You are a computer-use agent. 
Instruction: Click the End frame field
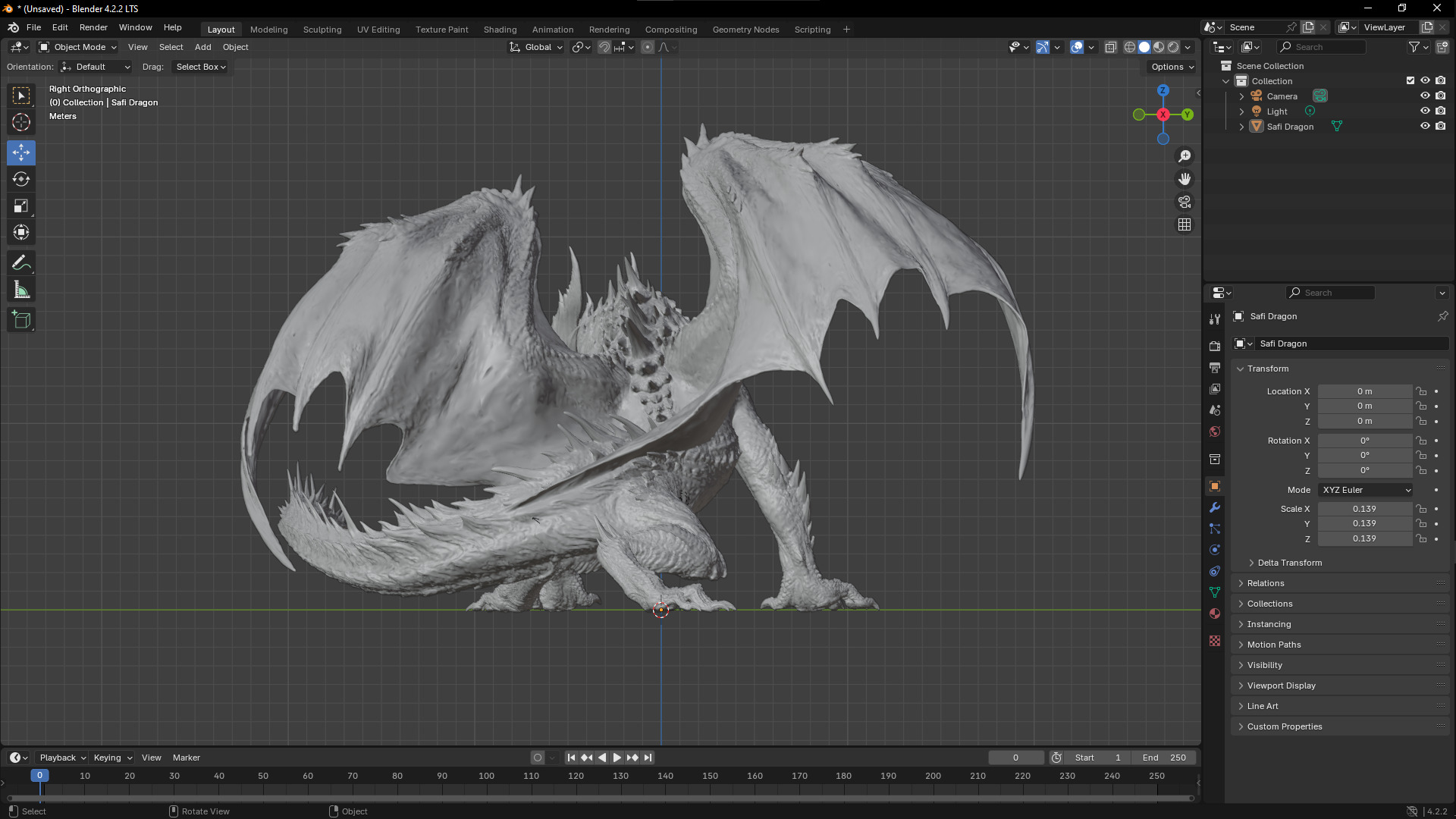(x=1164, y=758)
